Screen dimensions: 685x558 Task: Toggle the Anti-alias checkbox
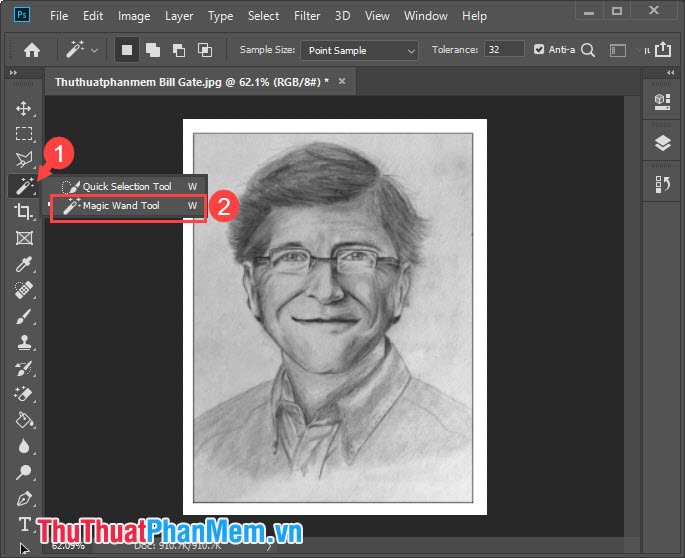539,49
